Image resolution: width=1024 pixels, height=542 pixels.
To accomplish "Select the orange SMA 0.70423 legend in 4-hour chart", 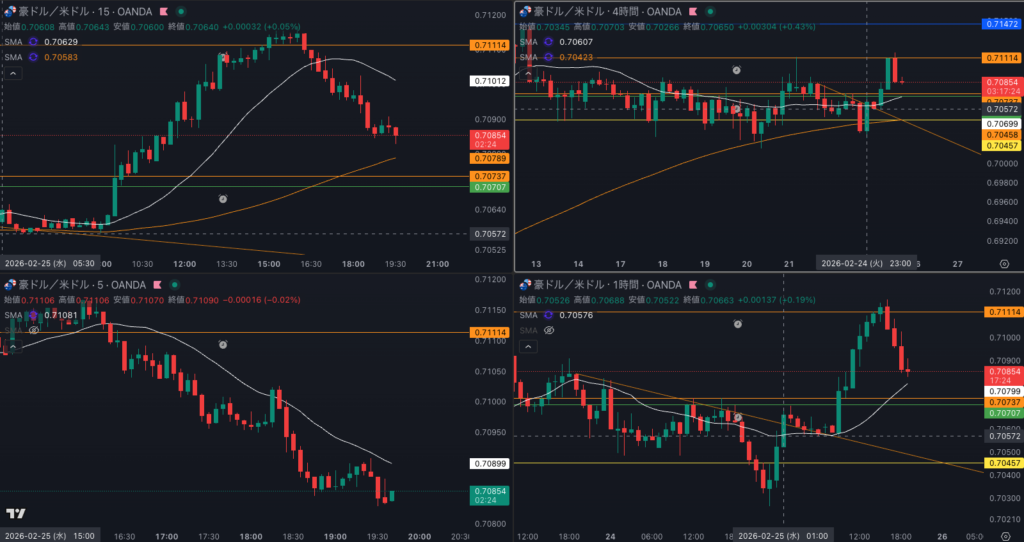I will (578, 57).
